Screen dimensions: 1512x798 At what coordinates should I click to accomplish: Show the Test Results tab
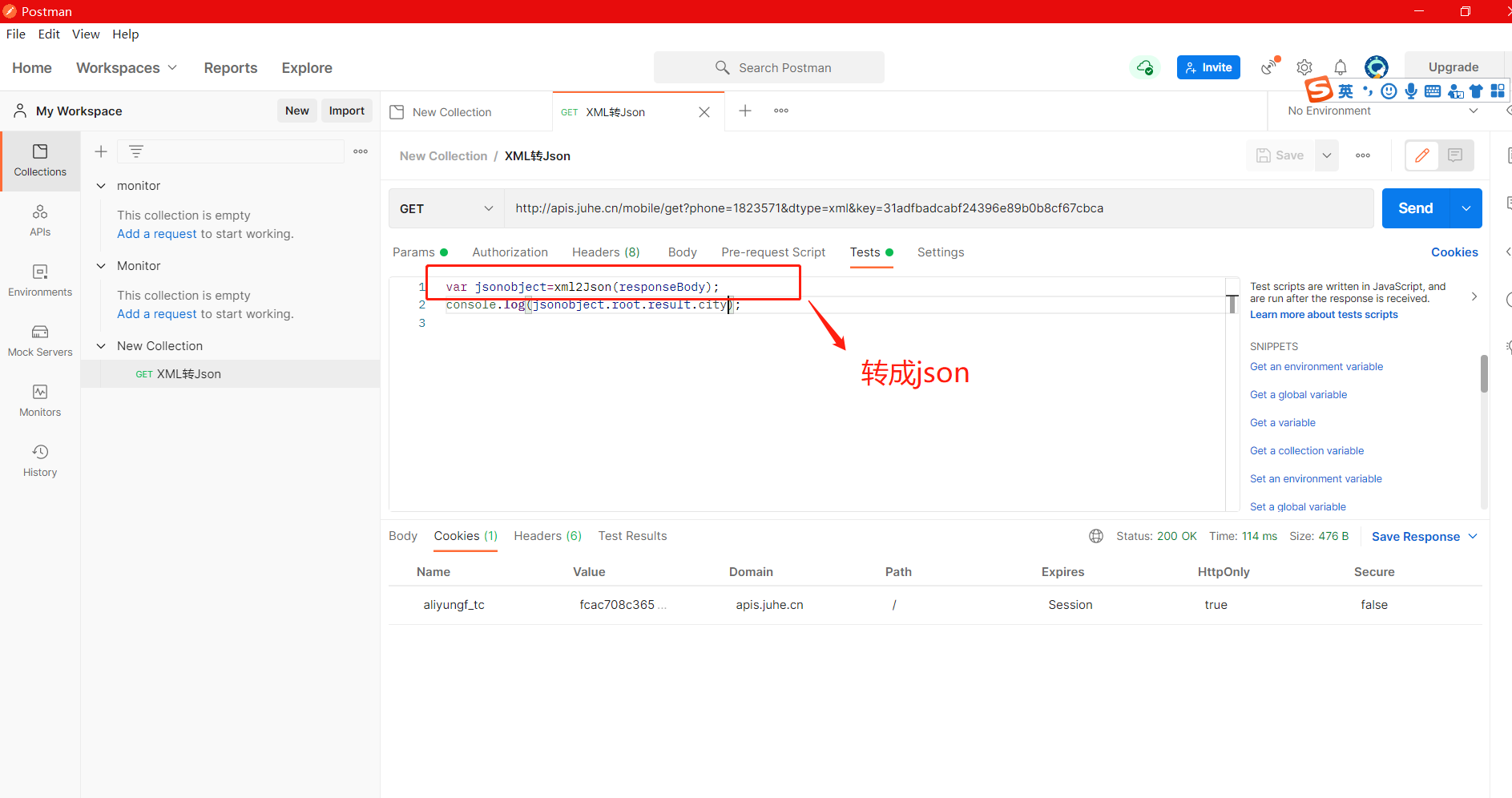pyautogui.click(x=632, y=536)
